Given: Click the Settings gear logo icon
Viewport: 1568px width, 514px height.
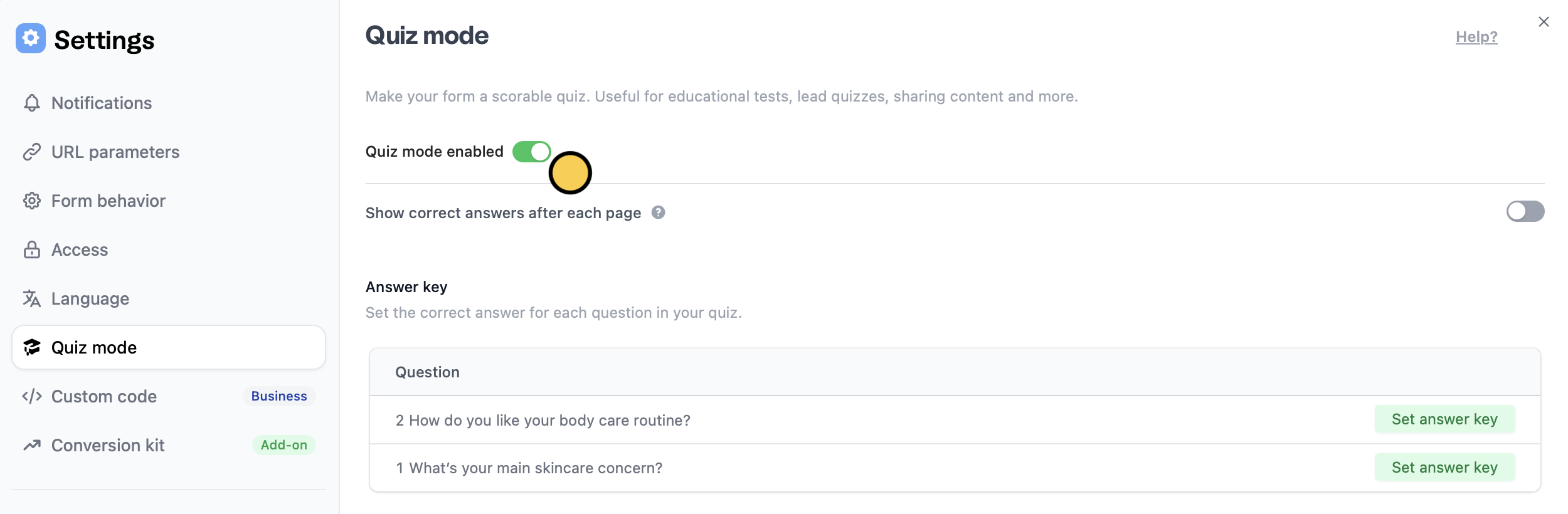Looking at the screenshot, I should [31, 39].
